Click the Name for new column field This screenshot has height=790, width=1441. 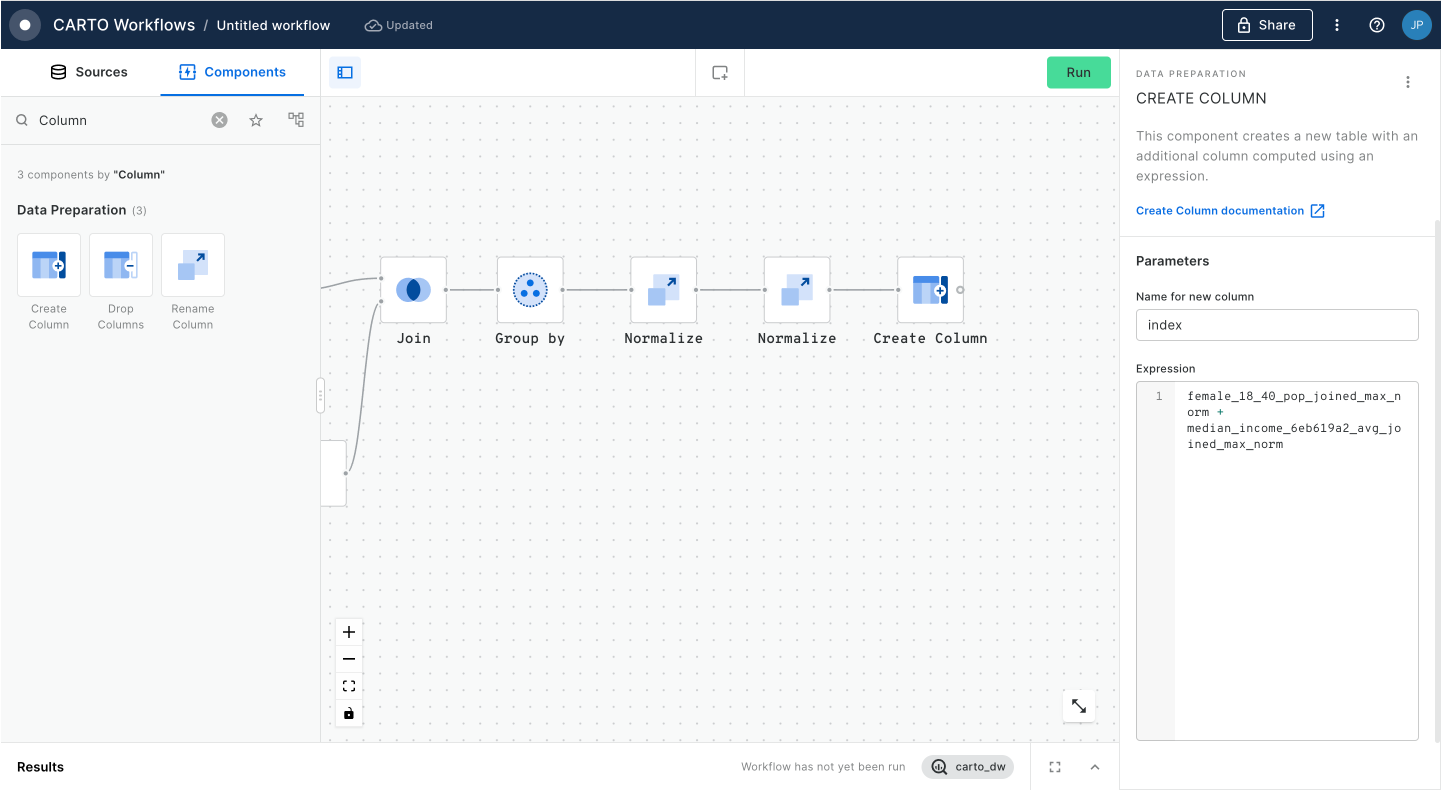tap(1277, 325)
